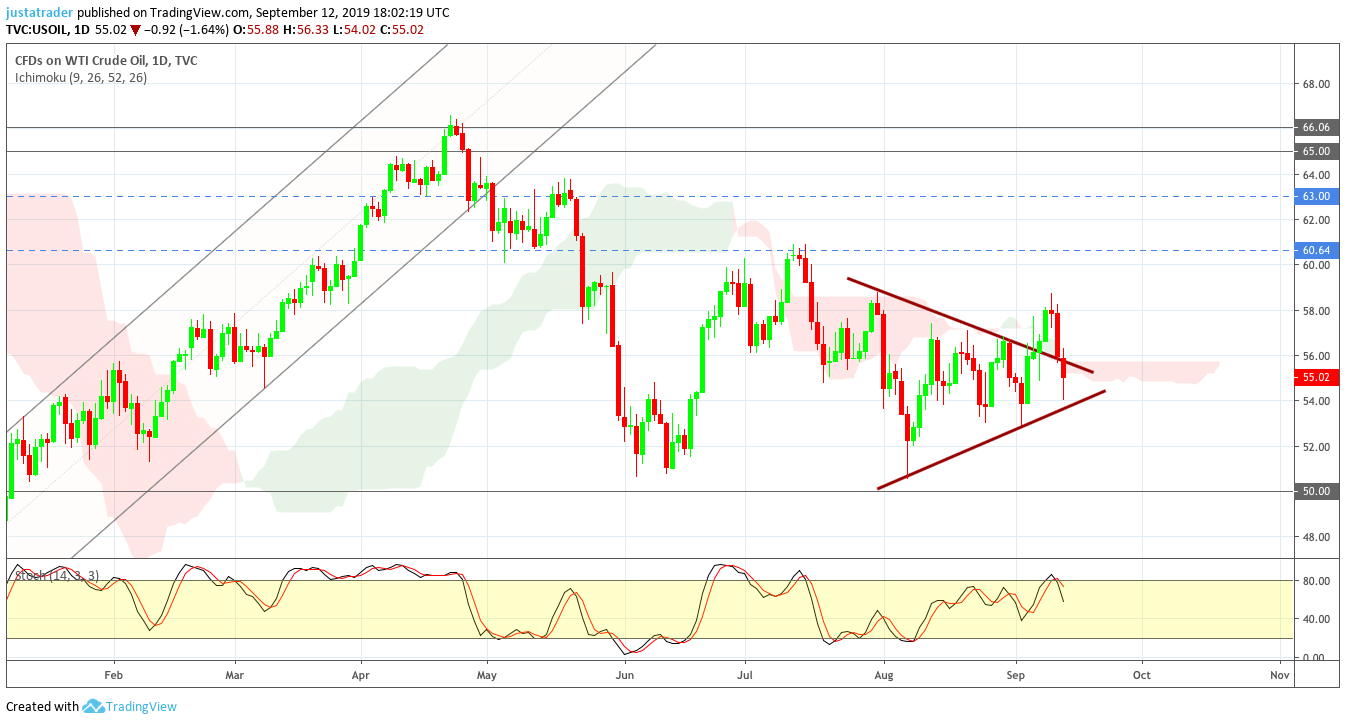Click 68.00 on the price axis
Image resolution: width=1346 pixels, height=724 pixels.
1316,84
